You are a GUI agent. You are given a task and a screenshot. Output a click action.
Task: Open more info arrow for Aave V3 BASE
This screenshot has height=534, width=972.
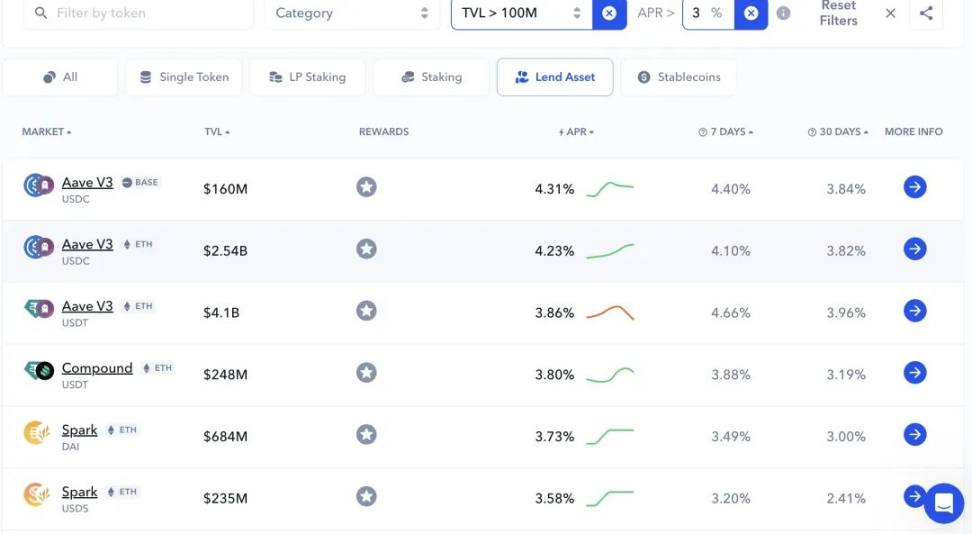[x=915, y=187]
